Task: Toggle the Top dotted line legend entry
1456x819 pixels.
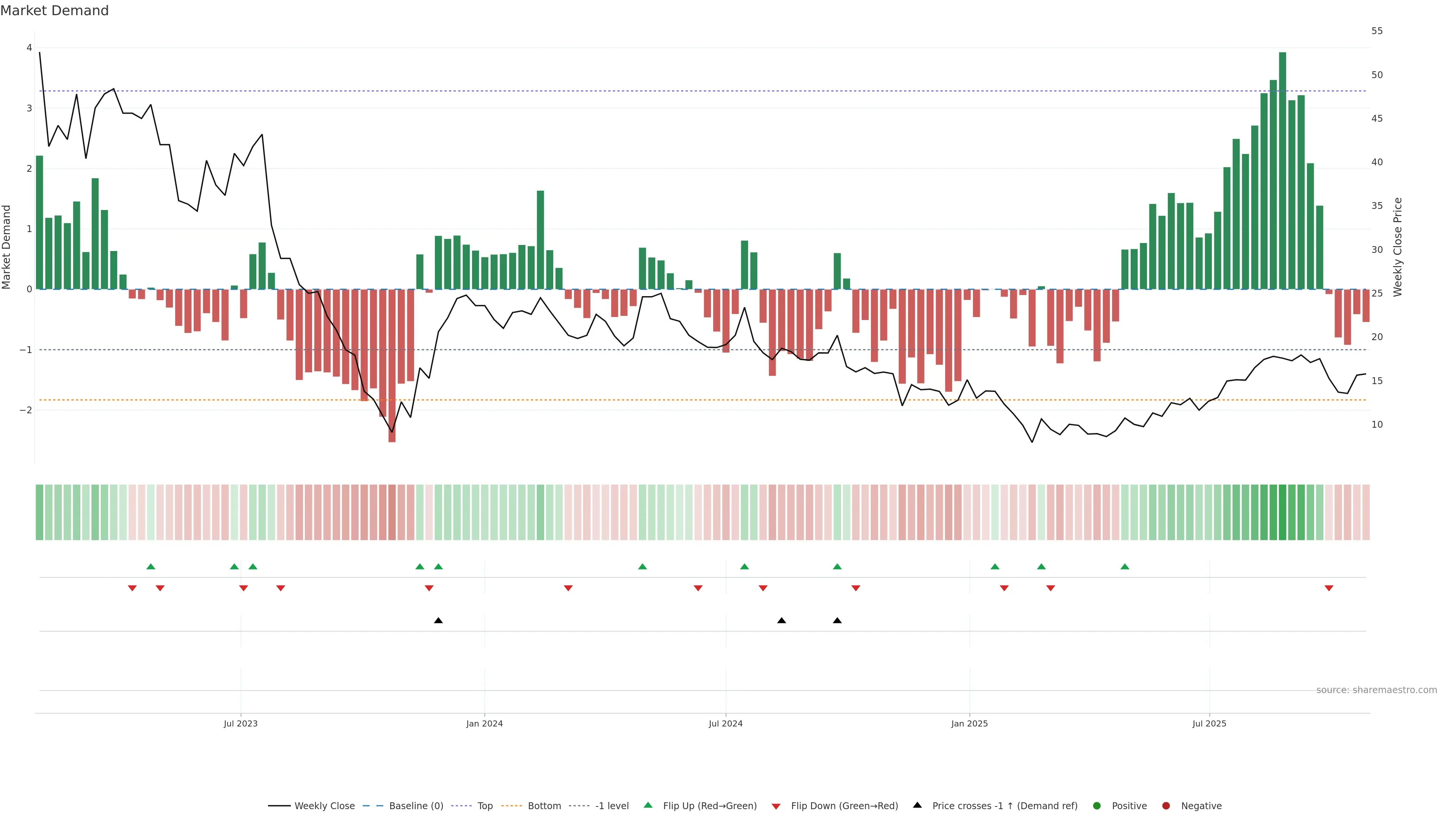Action: pyautogui.click(x=485, y=806)
